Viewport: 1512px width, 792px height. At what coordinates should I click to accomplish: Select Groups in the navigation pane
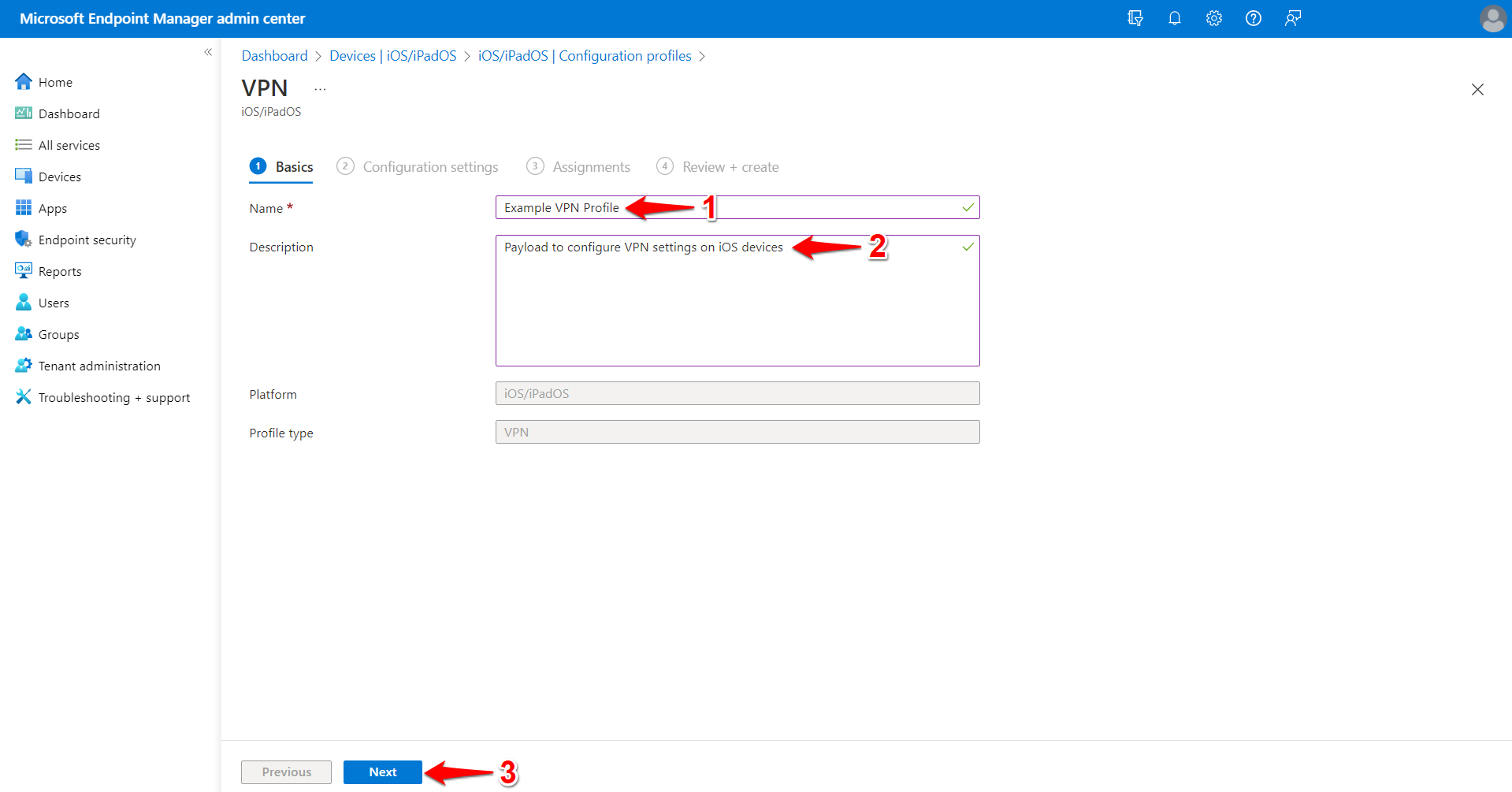coord(59,333)
